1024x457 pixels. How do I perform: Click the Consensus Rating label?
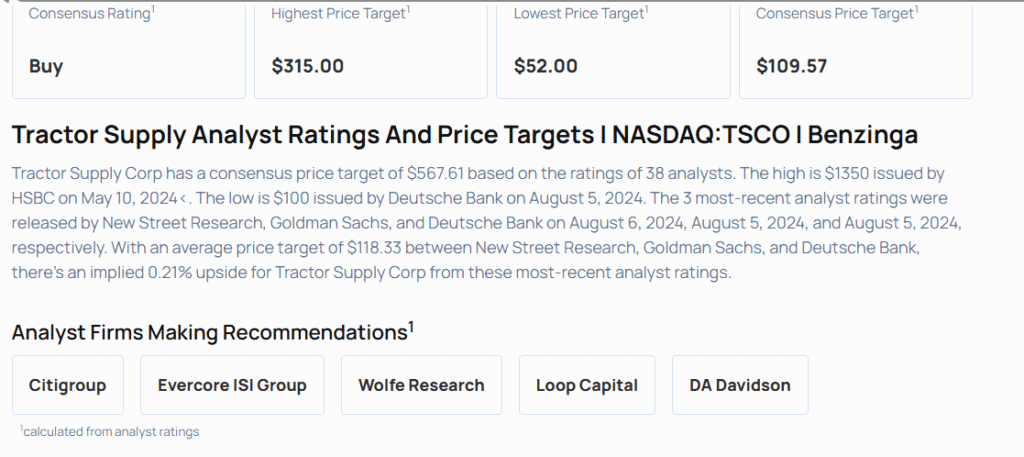[91, 14]
